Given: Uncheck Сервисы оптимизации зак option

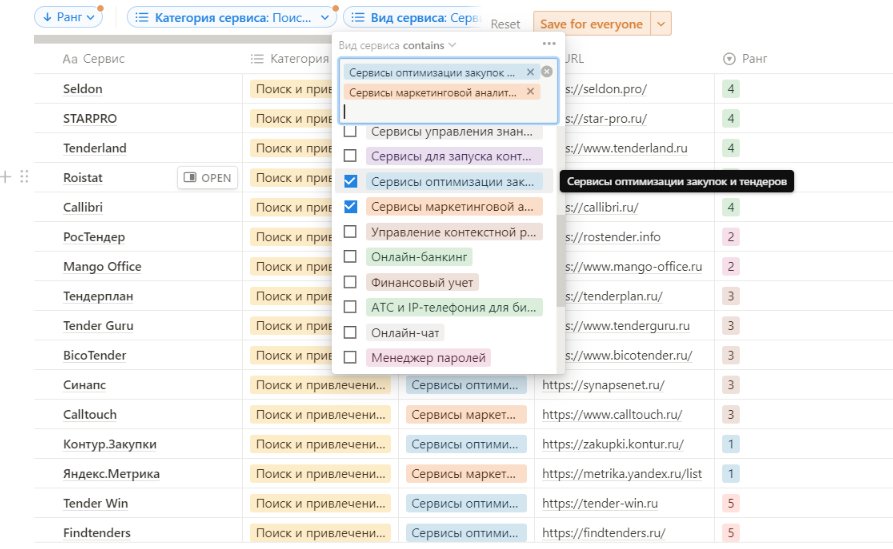Looking at the screenshot, I should (350, 181).
